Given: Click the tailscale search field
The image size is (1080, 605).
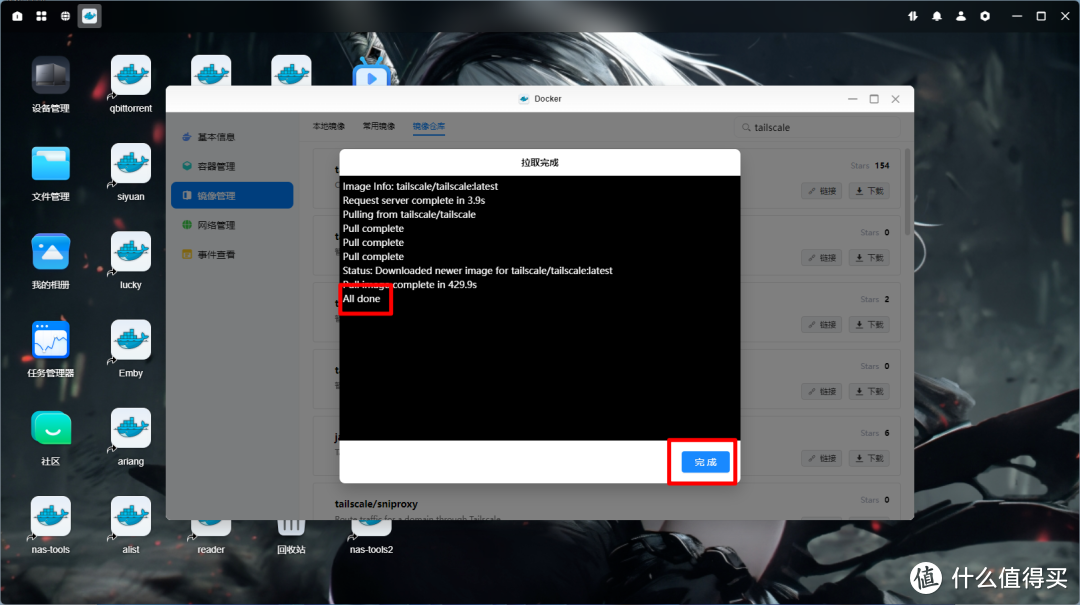Looking at the screenshot, I should point(820,128).
